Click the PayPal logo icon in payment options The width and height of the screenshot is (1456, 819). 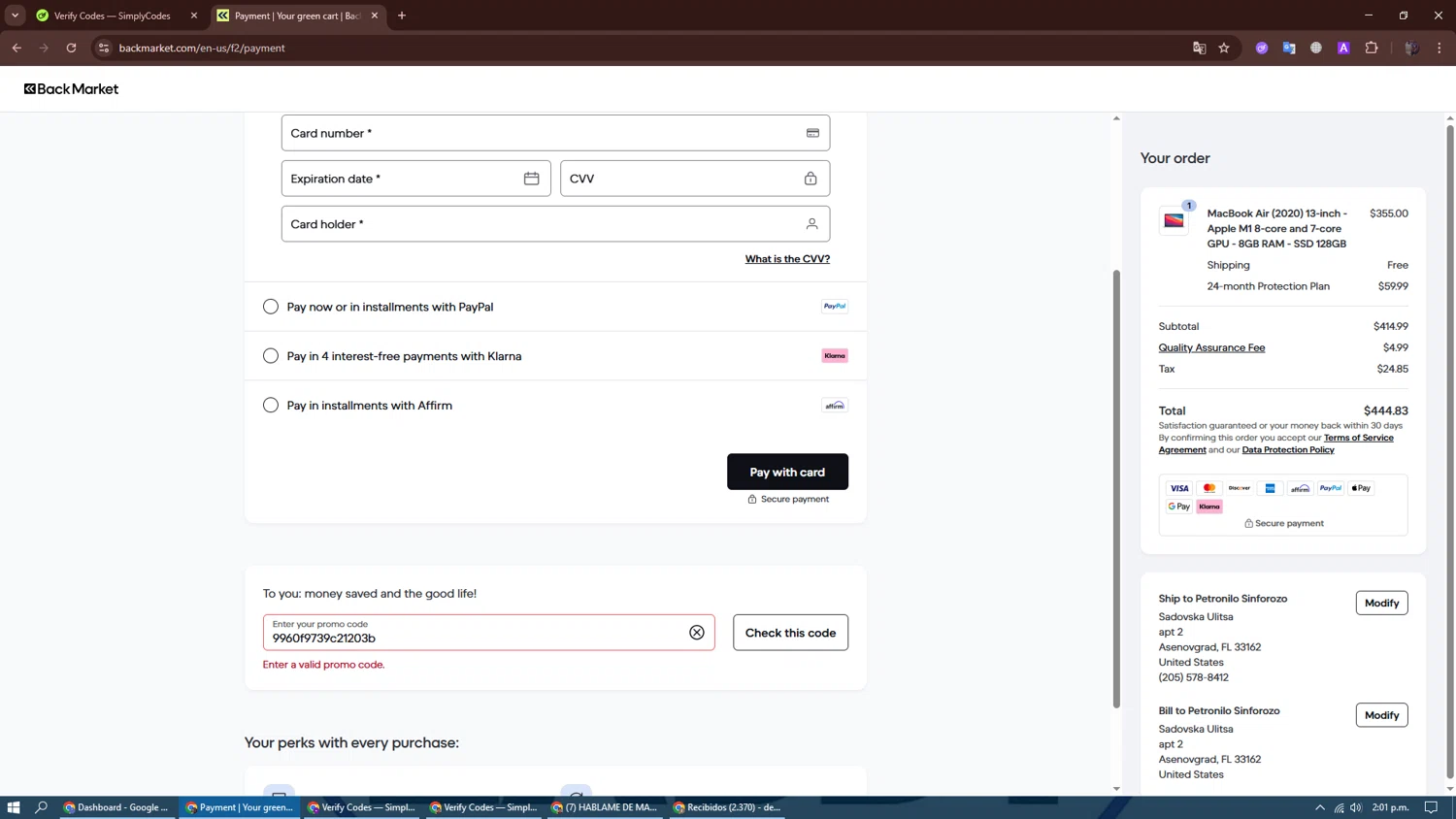[x=835, y=307]
